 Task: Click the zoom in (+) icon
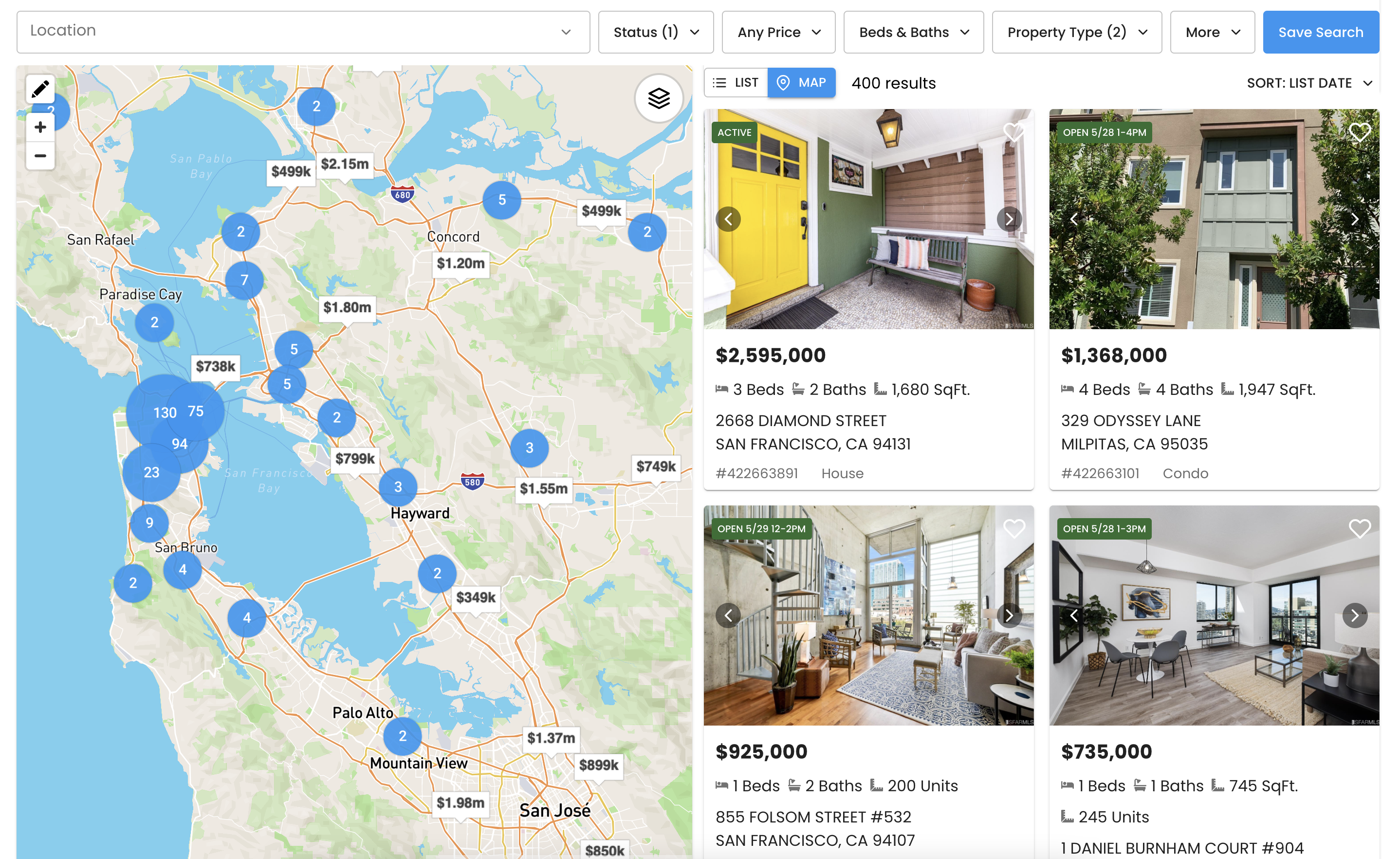tap(40, 128)
